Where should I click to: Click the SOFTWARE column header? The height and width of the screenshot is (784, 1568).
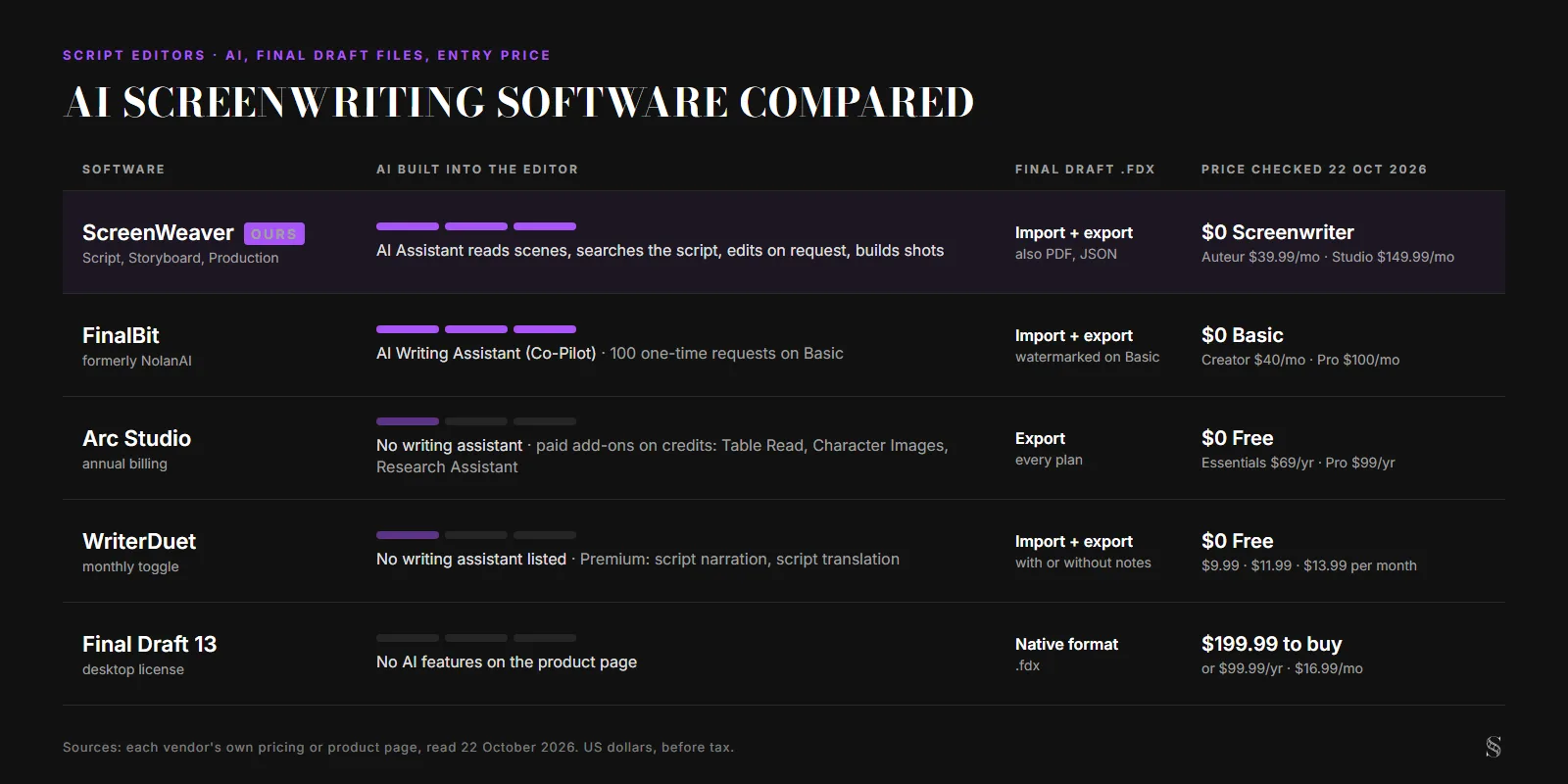(x=123, y=170)
